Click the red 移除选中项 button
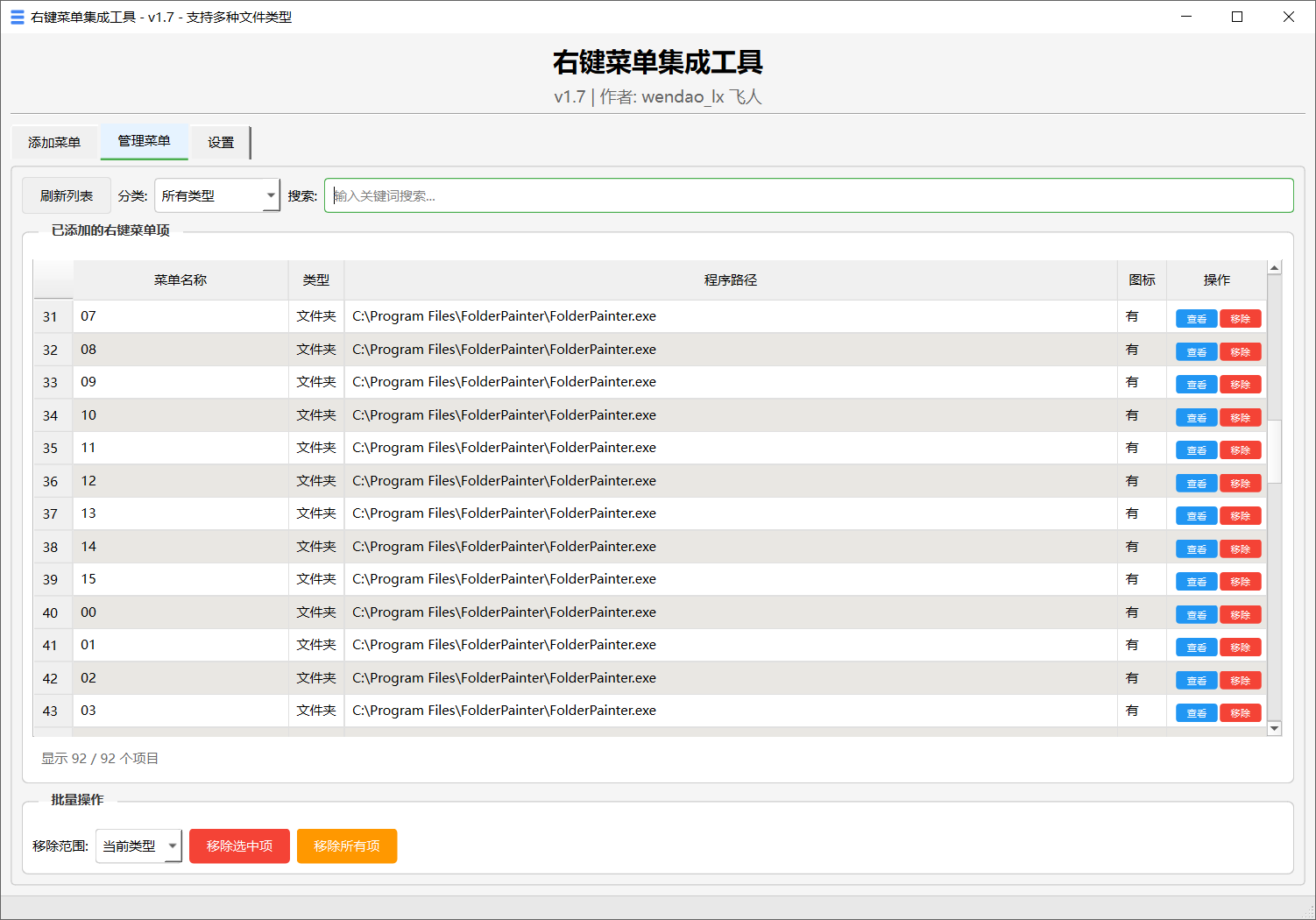This screenshot has height=920, width=1316. click(239, 846)
